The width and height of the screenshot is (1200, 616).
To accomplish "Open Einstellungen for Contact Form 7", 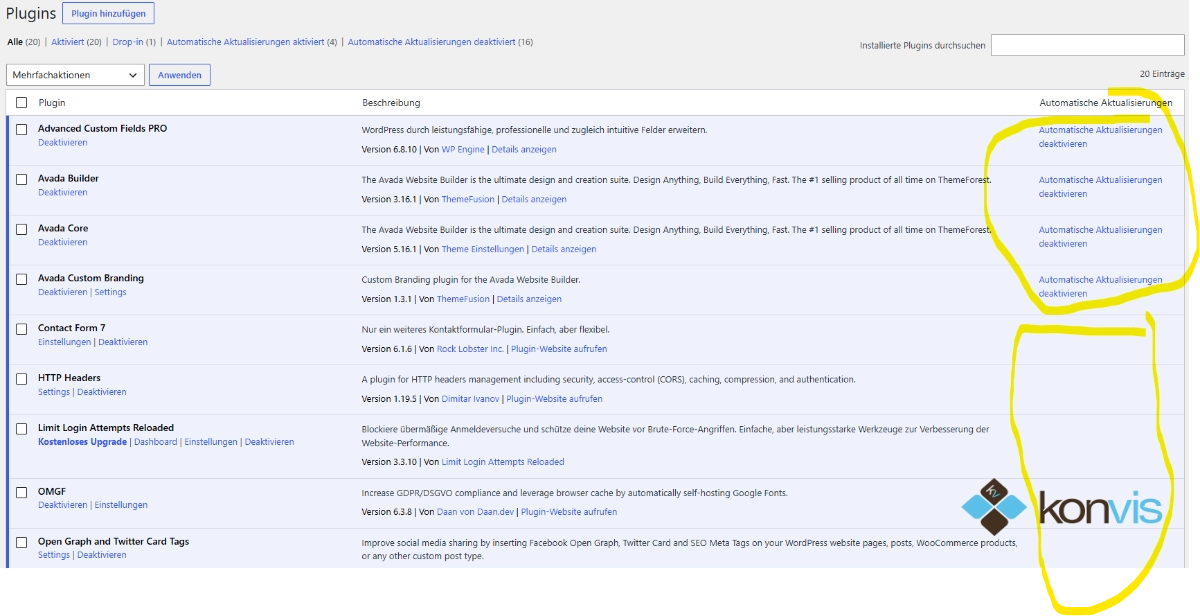I will (65, 342).
